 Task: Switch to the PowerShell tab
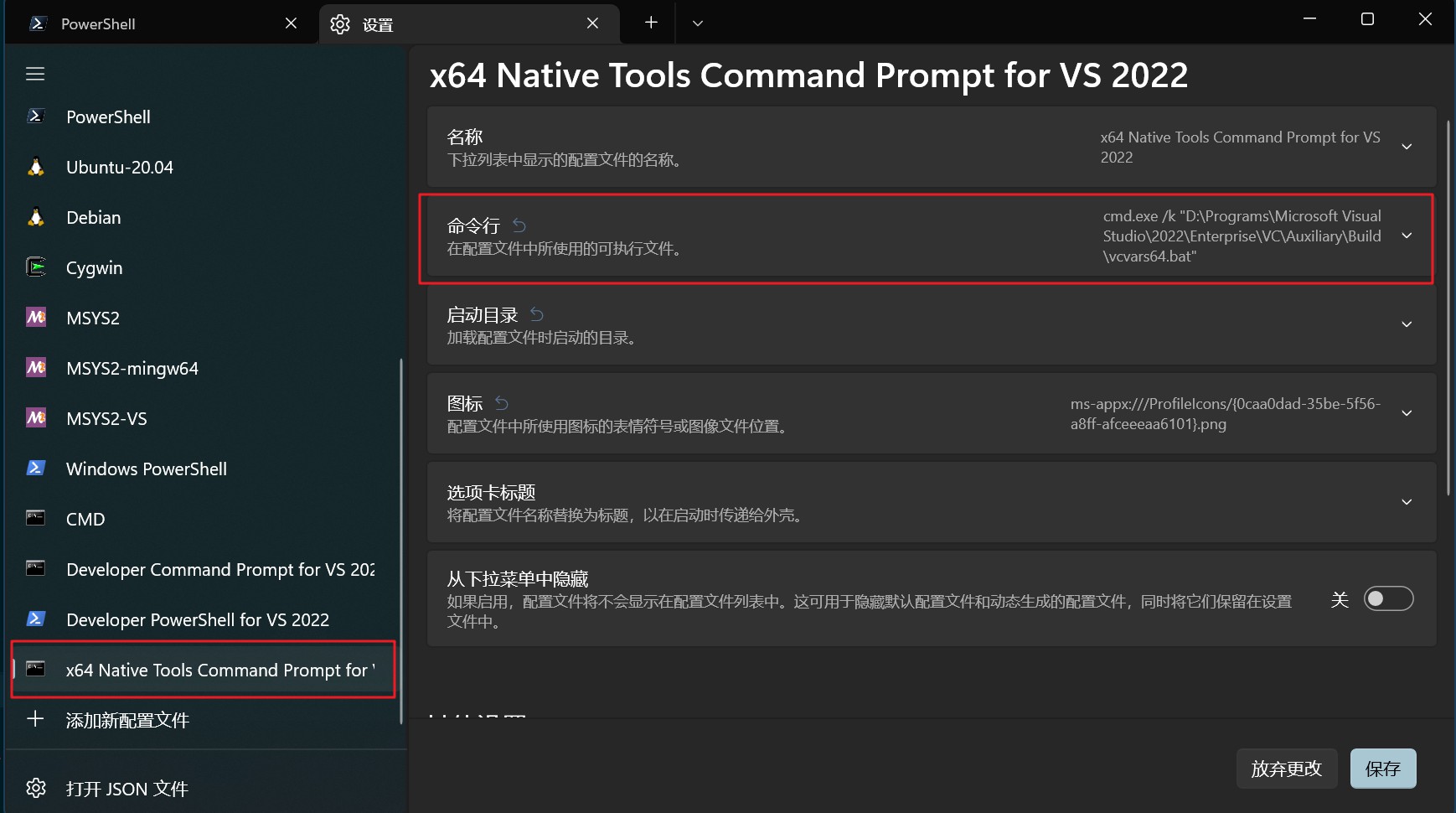[159, 23]
